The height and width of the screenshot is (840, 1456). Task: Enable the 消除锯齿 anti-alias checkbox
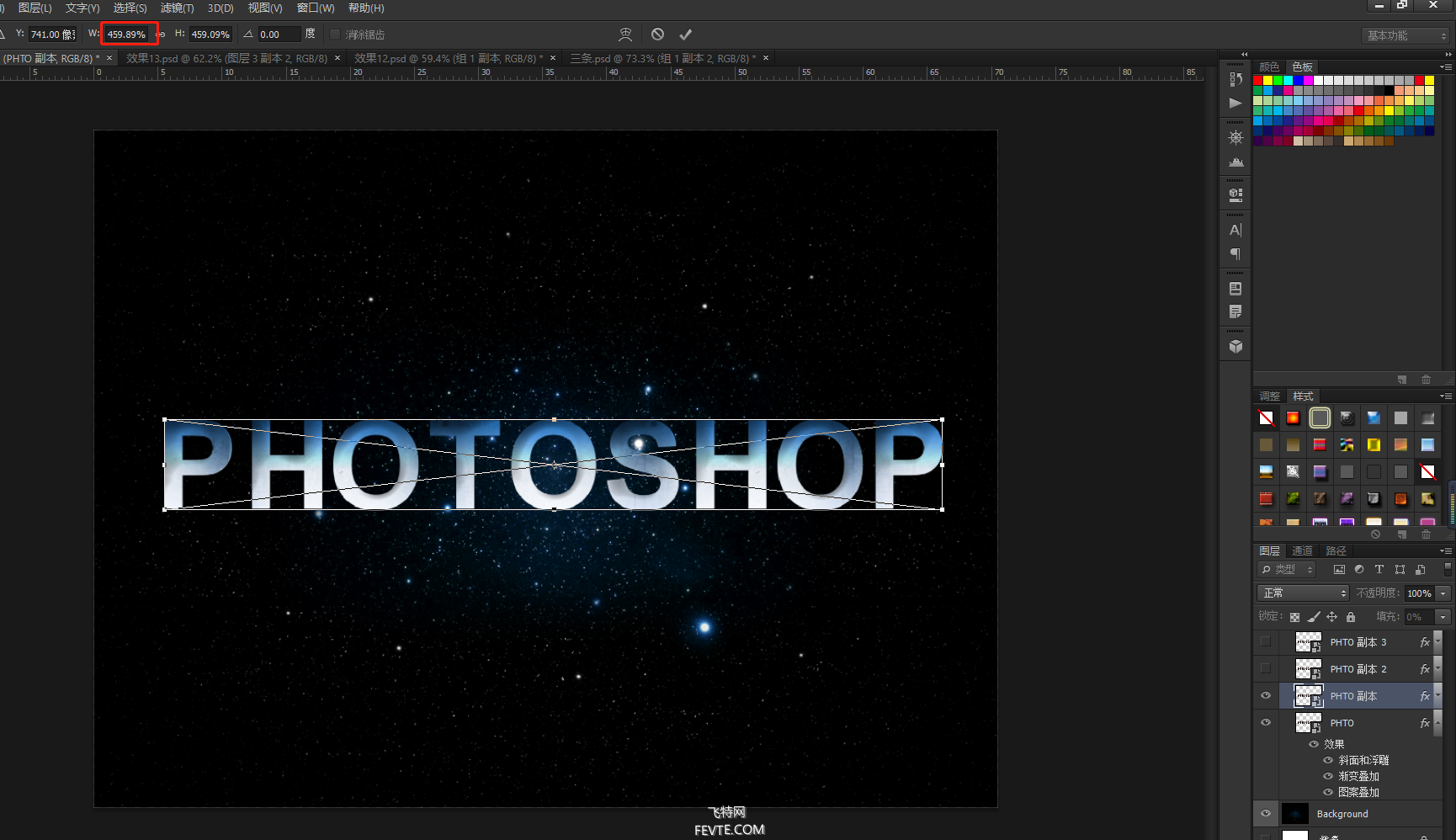[335, 35]
